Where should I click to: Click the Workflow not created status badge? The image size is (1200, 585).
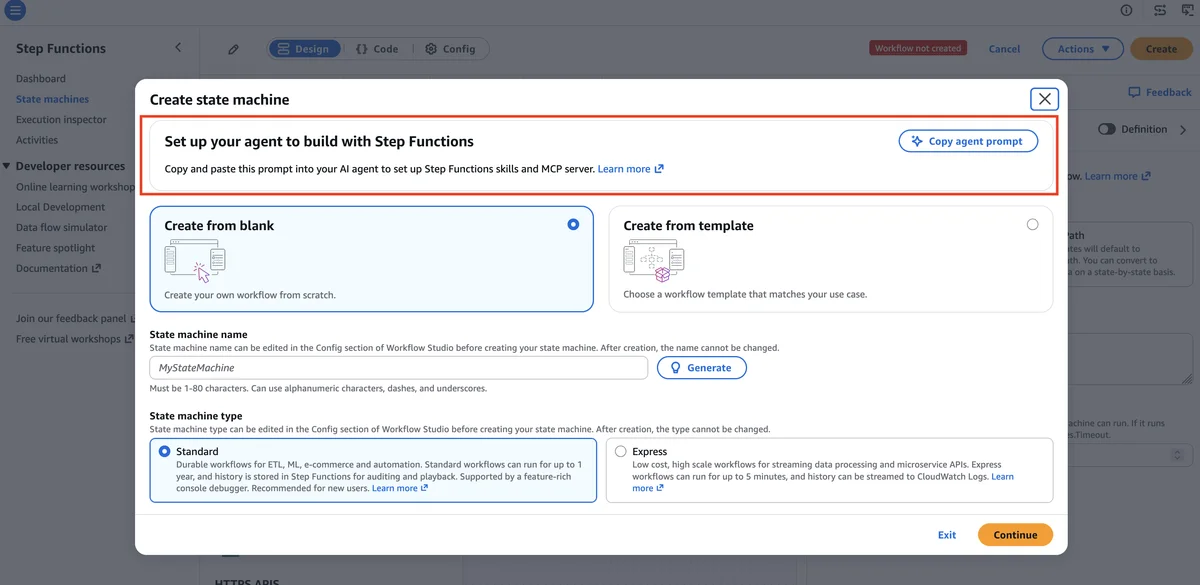click(917, 48)
